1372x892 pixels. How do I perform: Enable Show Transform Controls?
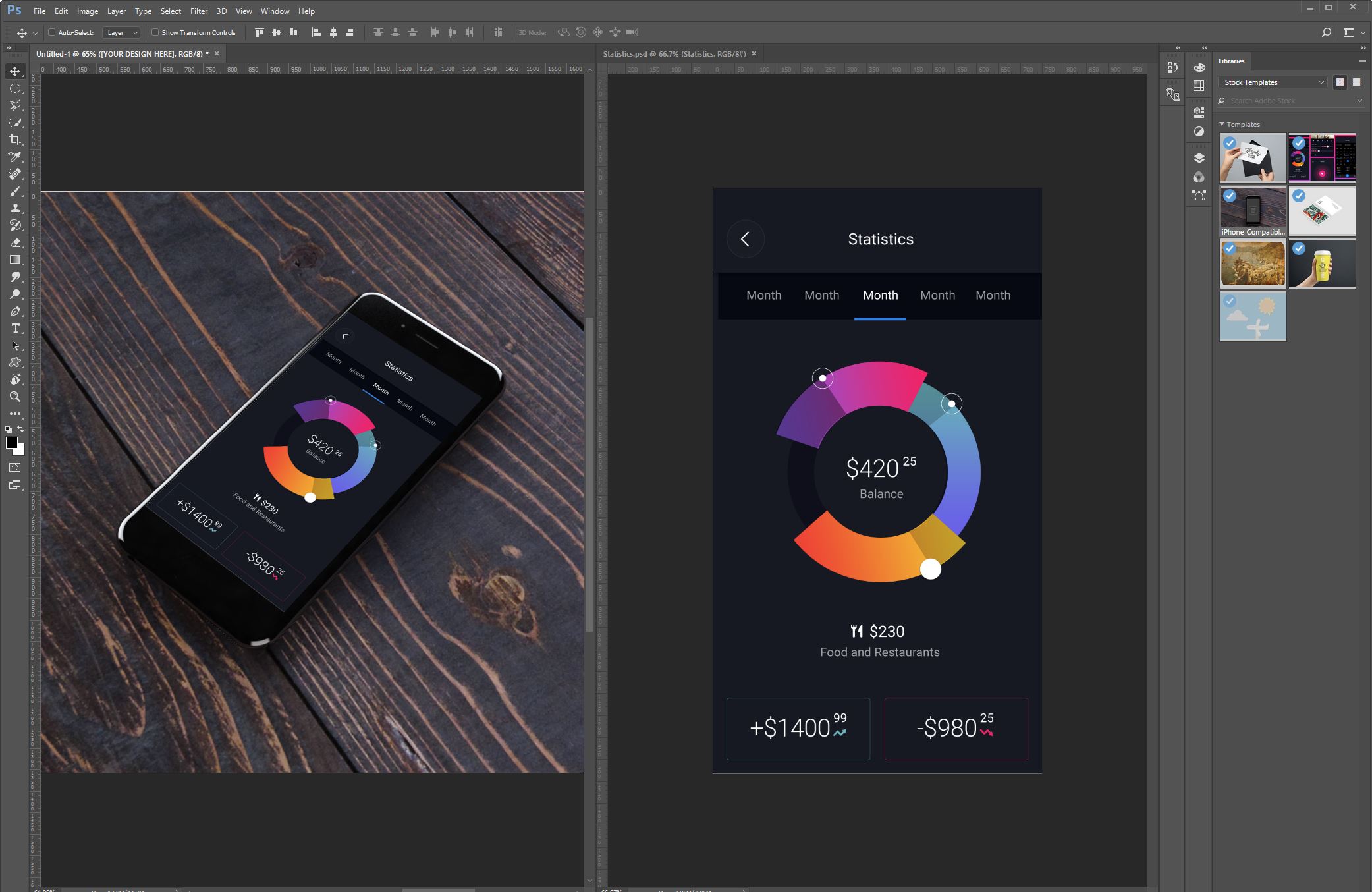pyautogui.click(x=155, y=32)
